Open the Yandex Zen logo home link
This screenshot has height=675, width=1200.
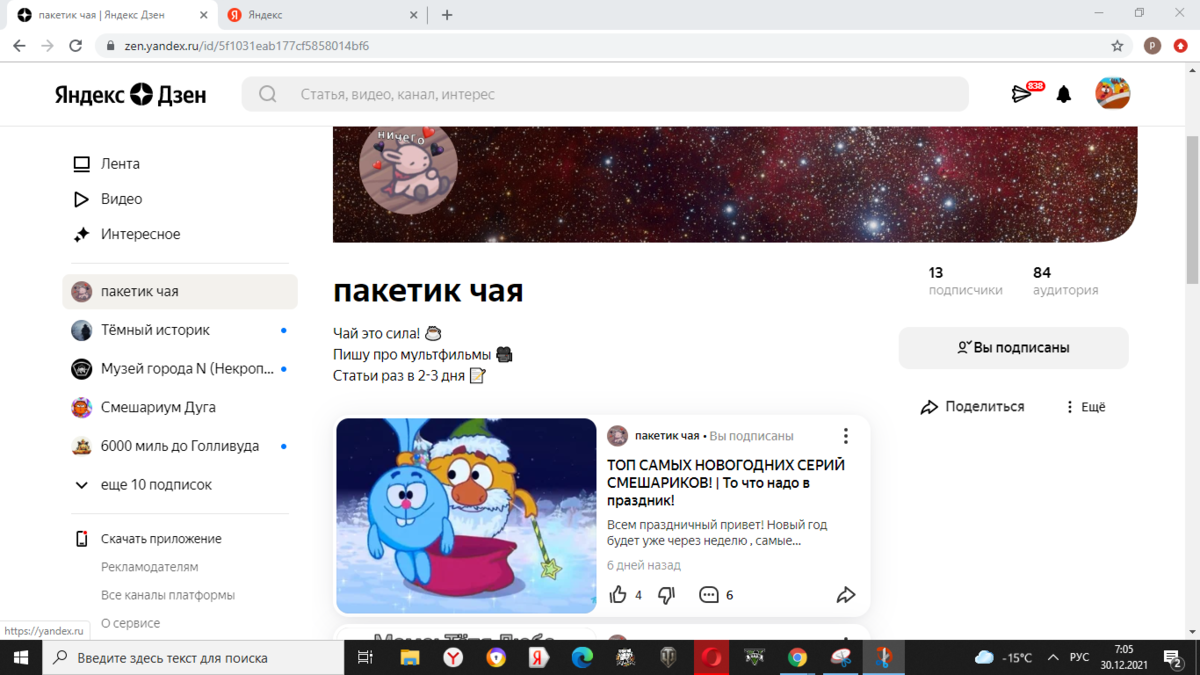point(130,94)
